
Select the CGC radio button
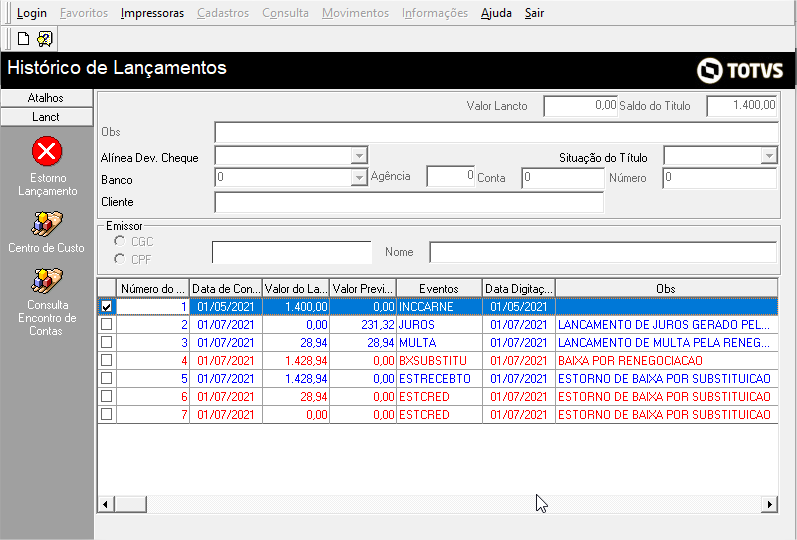[x=119, y=241]
